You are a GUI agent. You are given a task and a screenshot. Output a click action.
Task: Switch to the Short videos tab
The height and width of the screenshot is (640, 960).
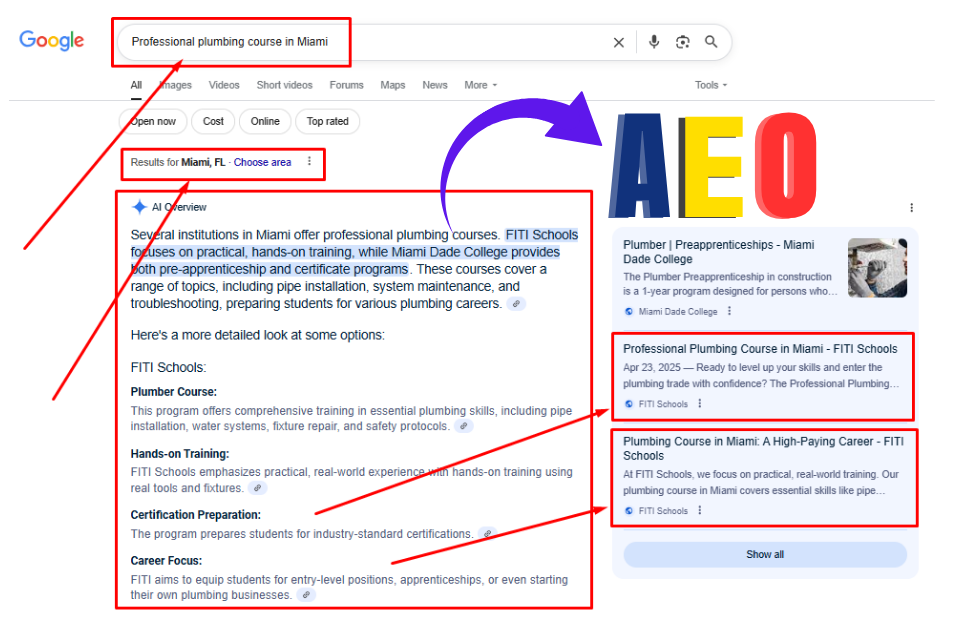(285, 85)
